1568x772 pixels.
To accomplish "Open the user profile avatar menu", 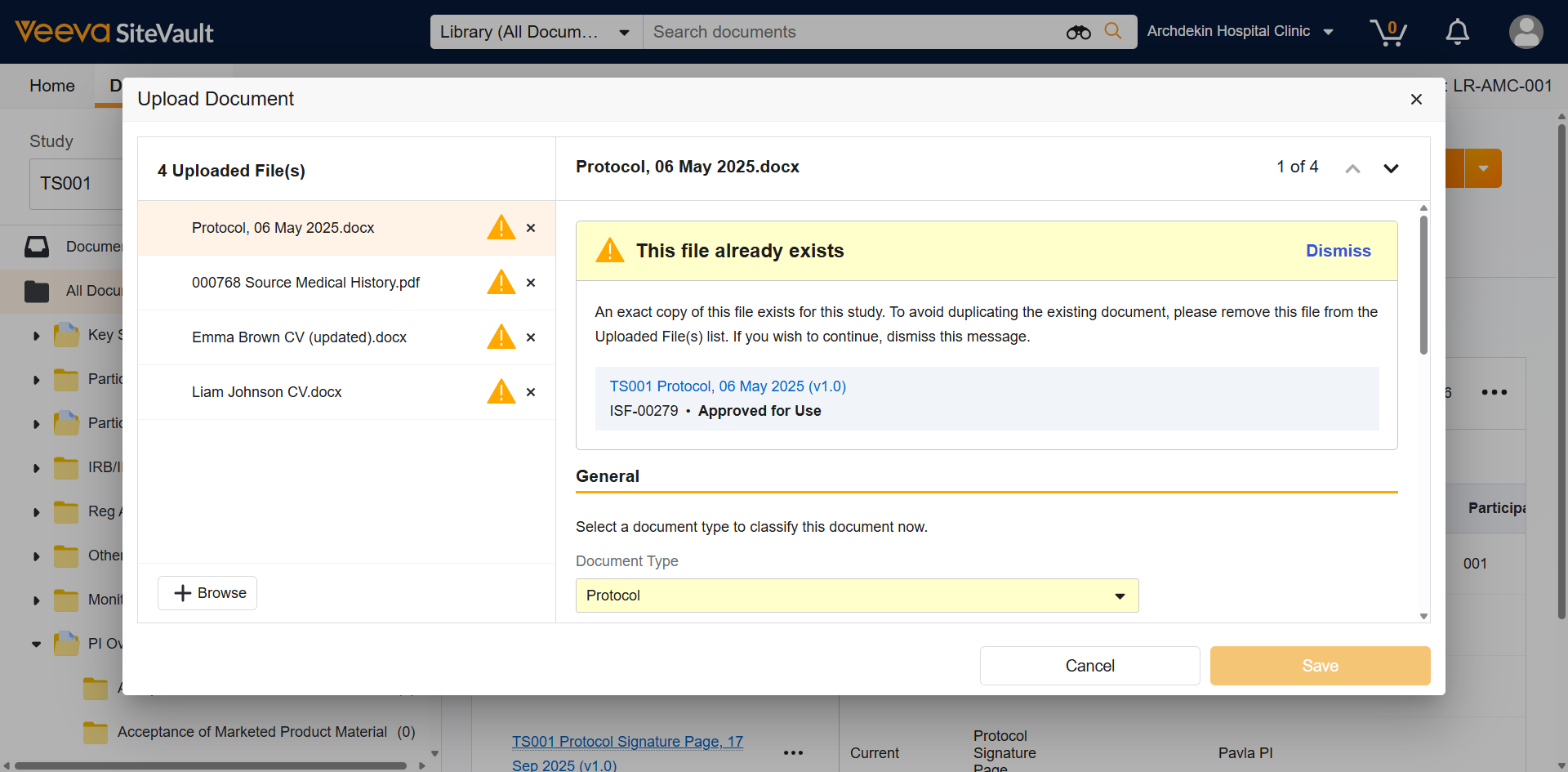I will pyautogui.click(x=1526, y=32).
